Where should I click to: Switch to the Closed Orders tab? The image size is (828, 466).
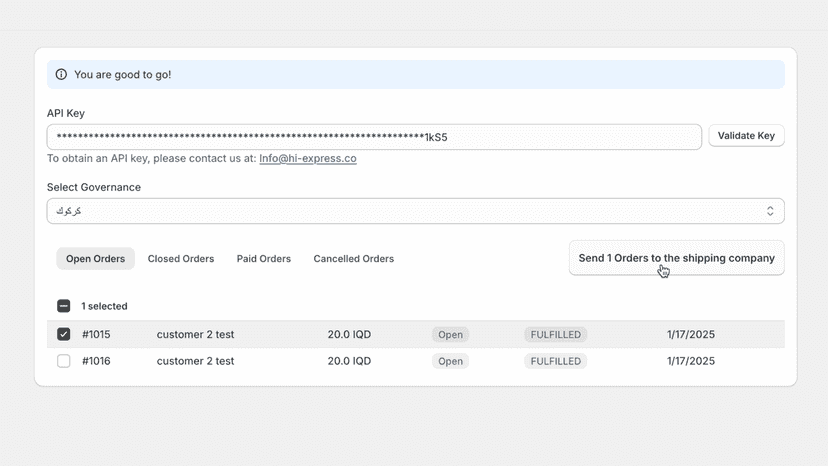(x=181, y=259)
